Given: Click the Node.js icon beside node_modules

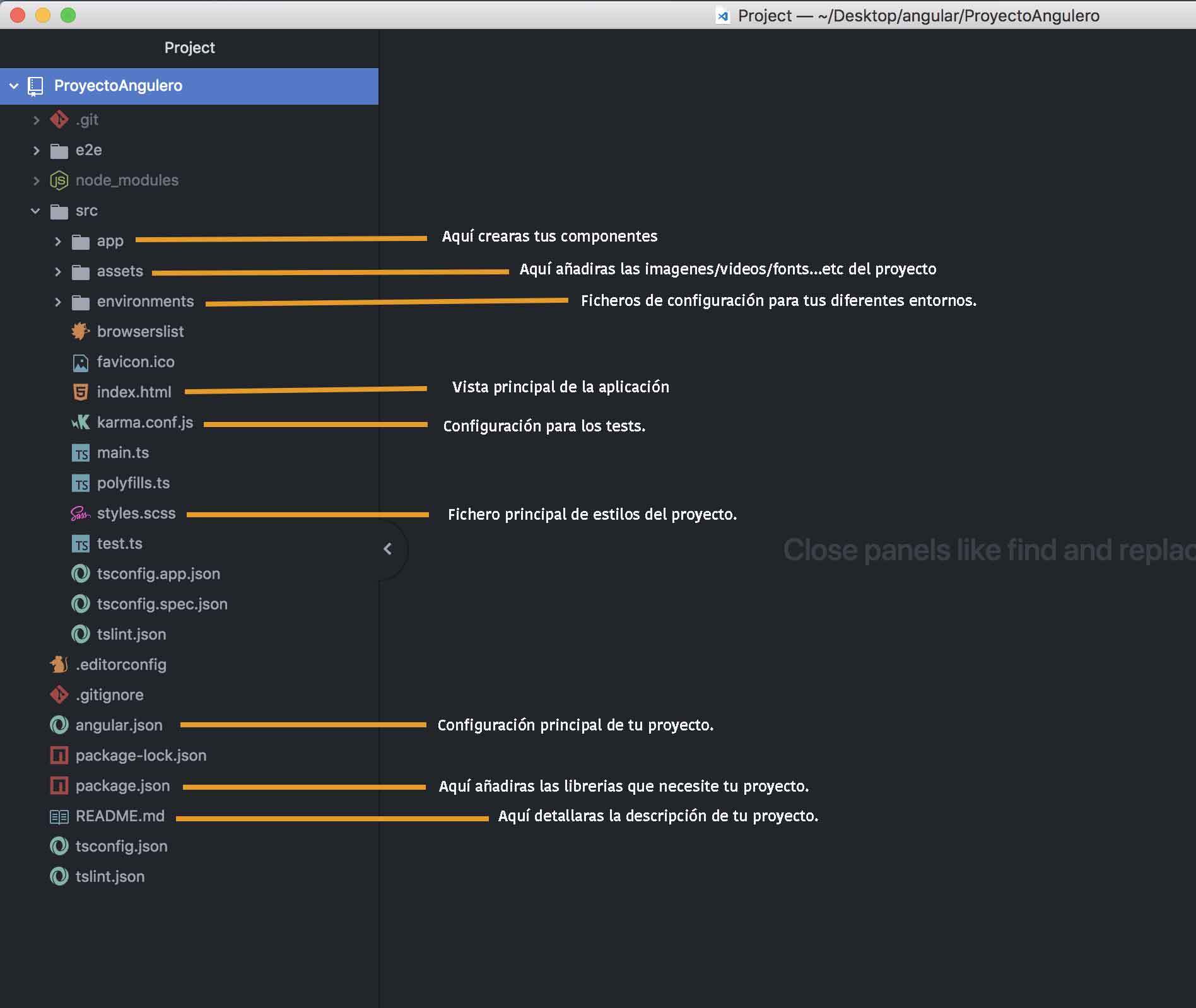Looking at the screenshot, I should (x=59, y=180).
